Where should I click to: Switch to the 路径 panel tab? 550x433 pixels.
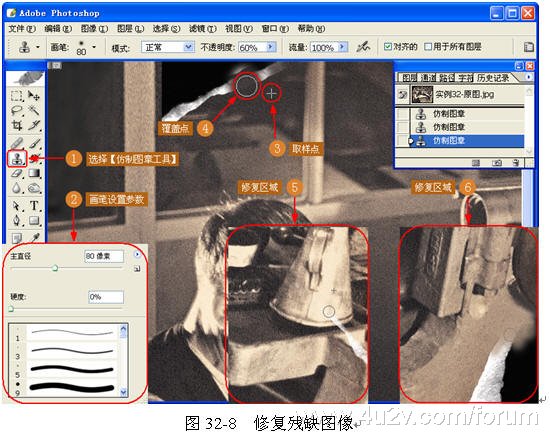pos(447,78)
